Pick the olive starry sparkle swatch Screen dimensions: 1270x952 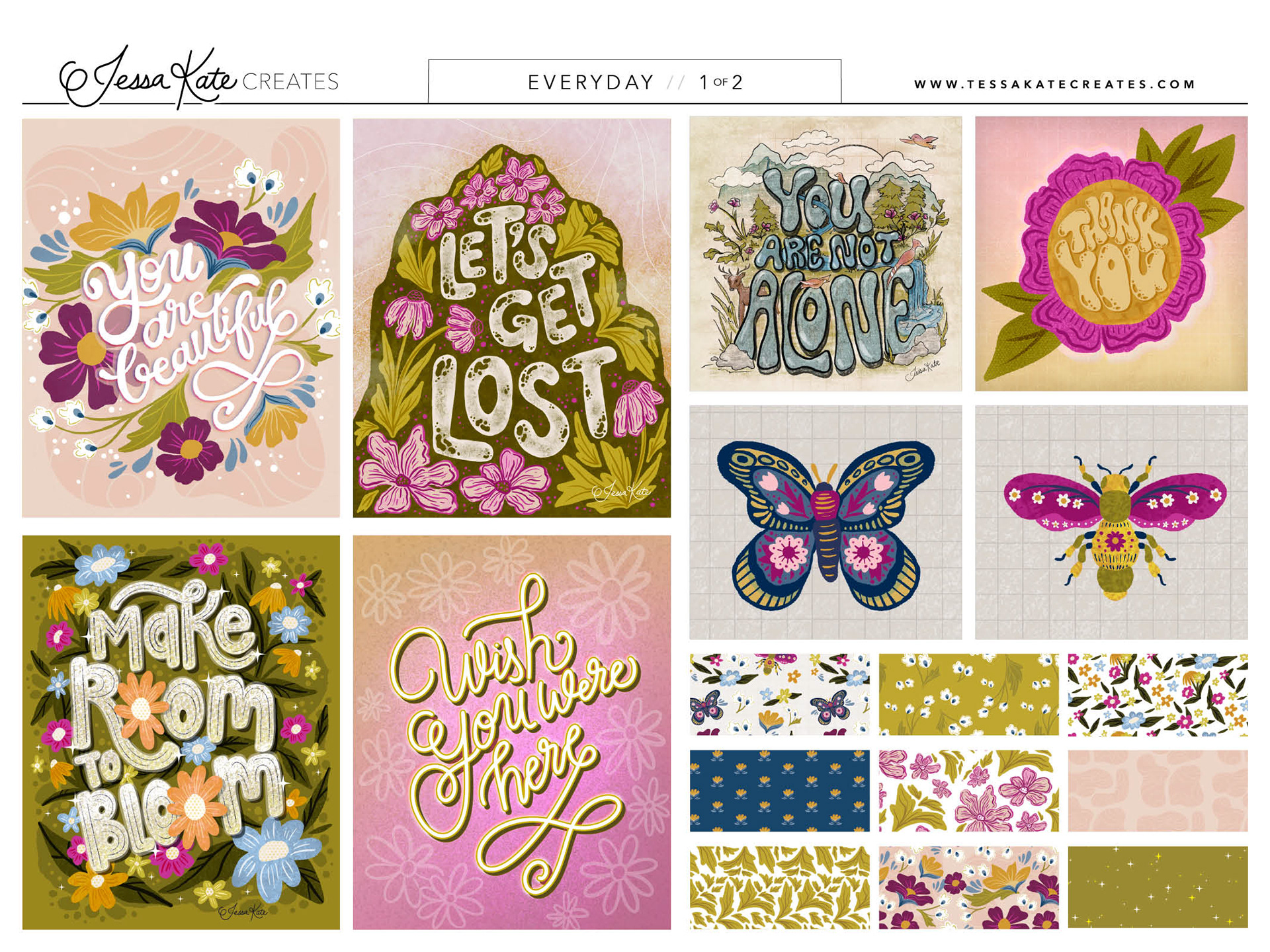pos(1158,887)
